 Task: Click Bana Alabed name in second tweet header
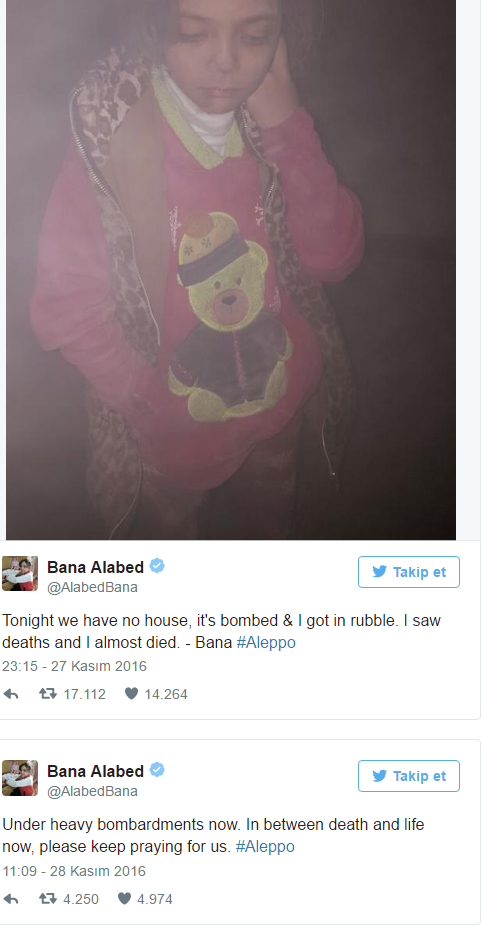[x=96, y=772]
